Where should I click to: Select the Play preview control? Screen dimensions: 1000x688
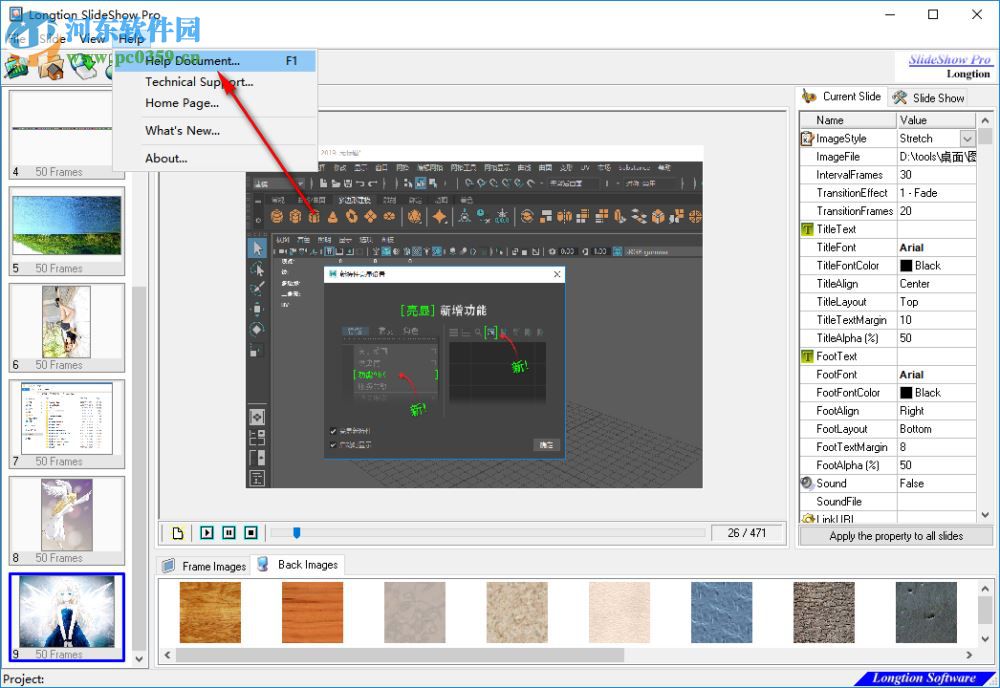(207, 532)
